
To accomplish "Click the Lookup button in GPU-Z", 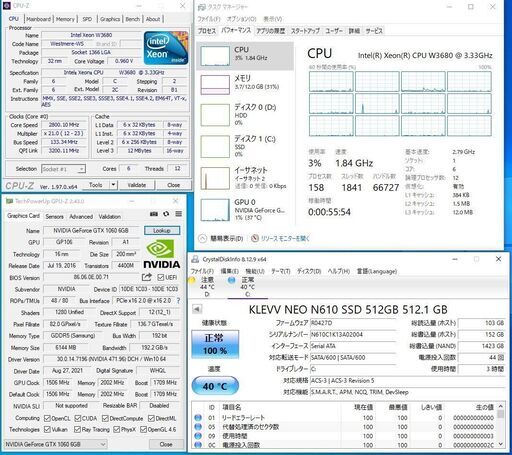I will (162, 230).
